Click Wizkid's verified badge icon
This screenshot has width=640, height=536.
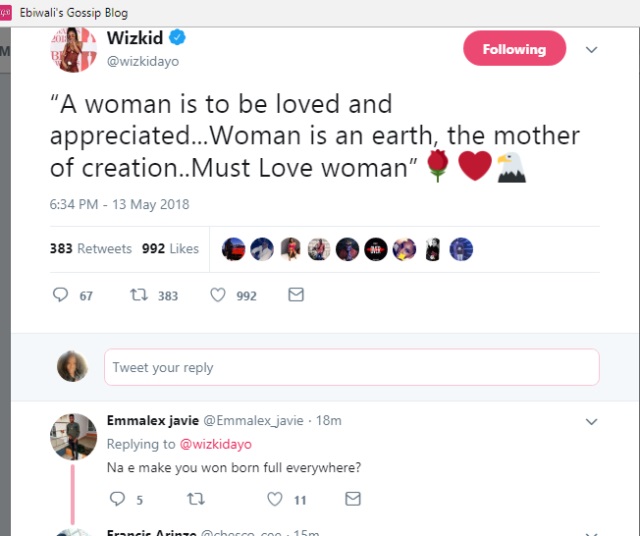point(177,39)
